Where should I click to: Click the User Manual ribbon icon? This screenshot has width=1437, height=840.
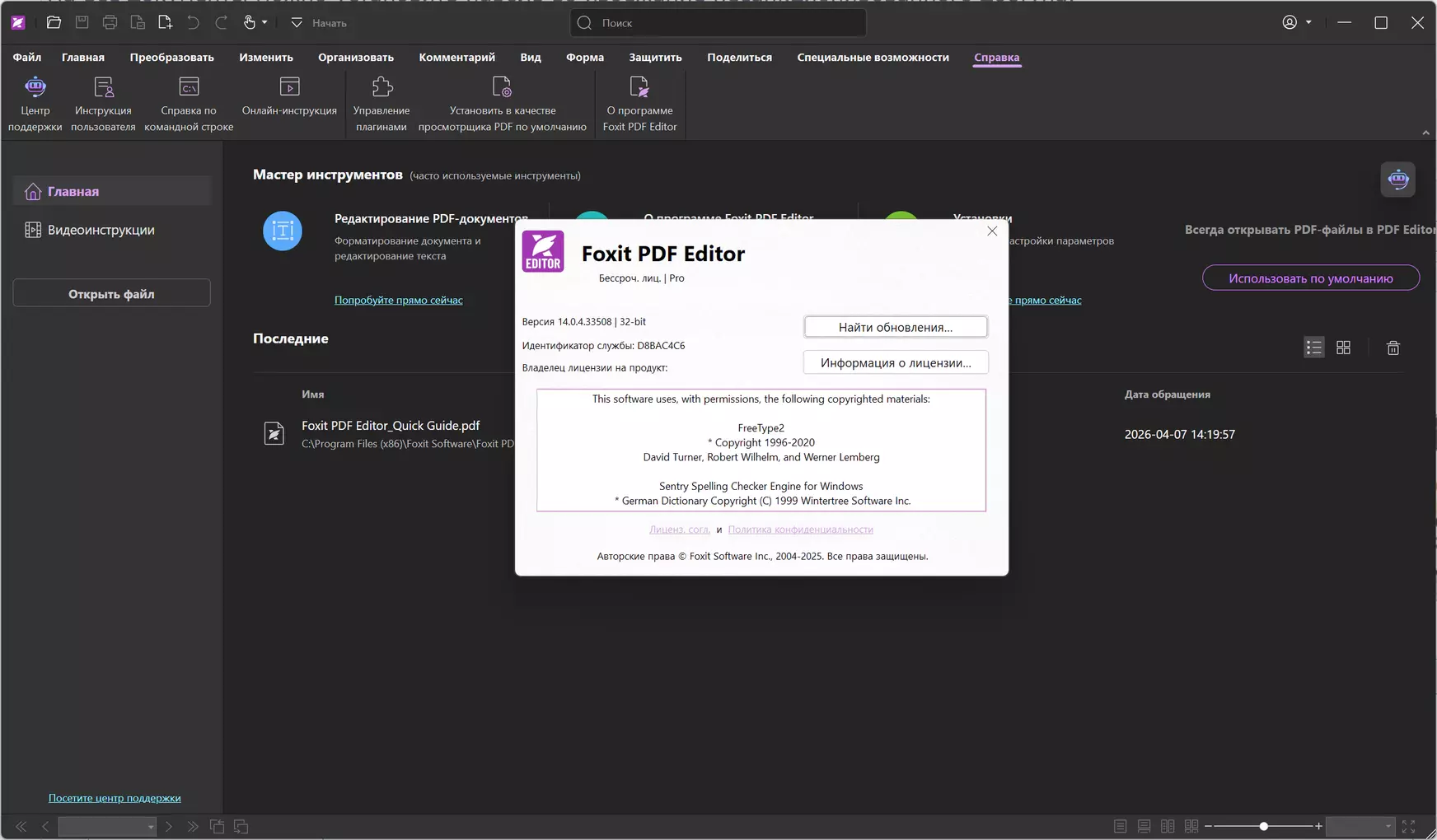[103, 87]
